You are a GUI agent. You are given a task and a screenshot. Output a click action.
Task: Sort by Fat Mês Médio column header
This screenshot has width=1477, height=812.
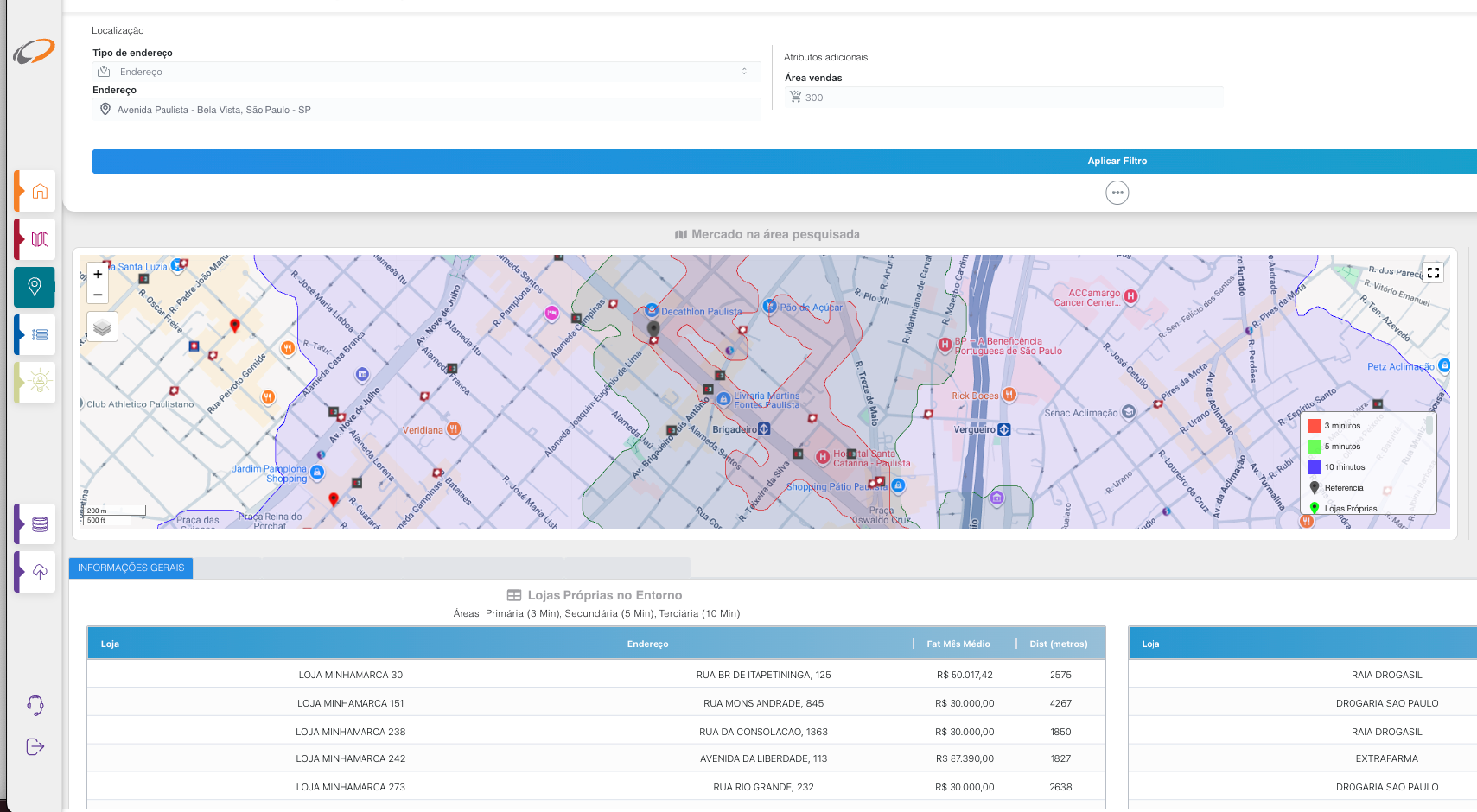coord(958,644)
